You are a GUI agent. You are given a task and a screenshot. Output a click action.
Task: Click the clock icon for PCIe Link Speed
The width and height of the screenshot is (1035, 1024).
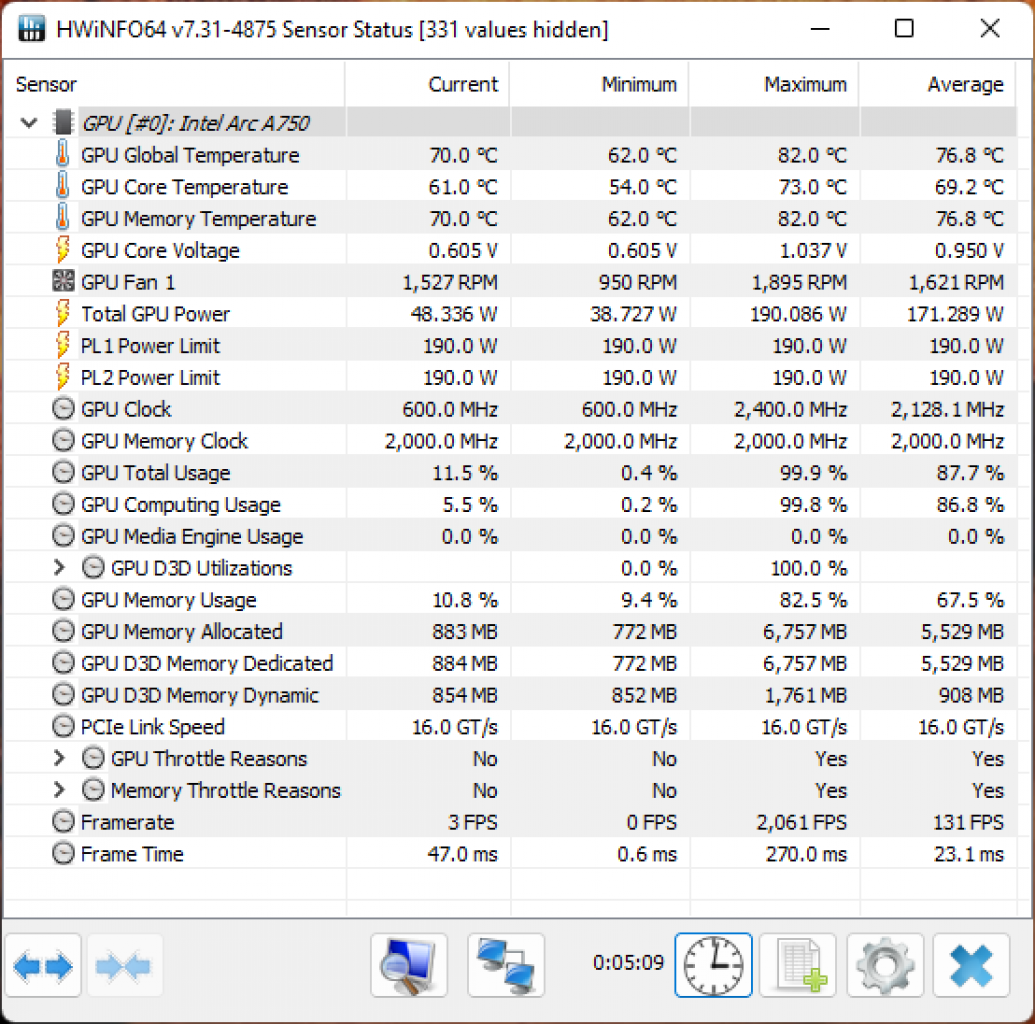63,726
